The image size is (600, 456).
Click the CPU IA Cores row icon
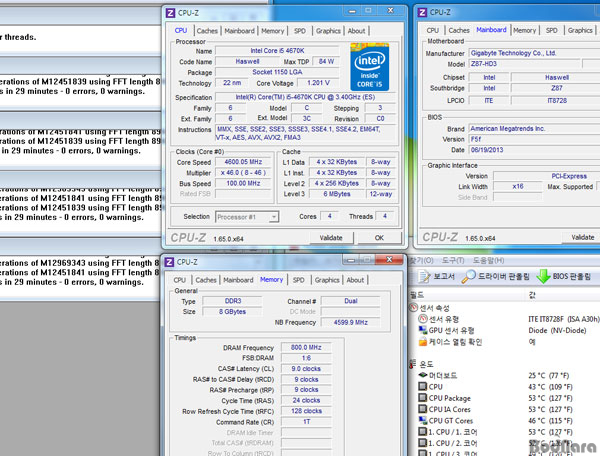(x=422, y=409)
